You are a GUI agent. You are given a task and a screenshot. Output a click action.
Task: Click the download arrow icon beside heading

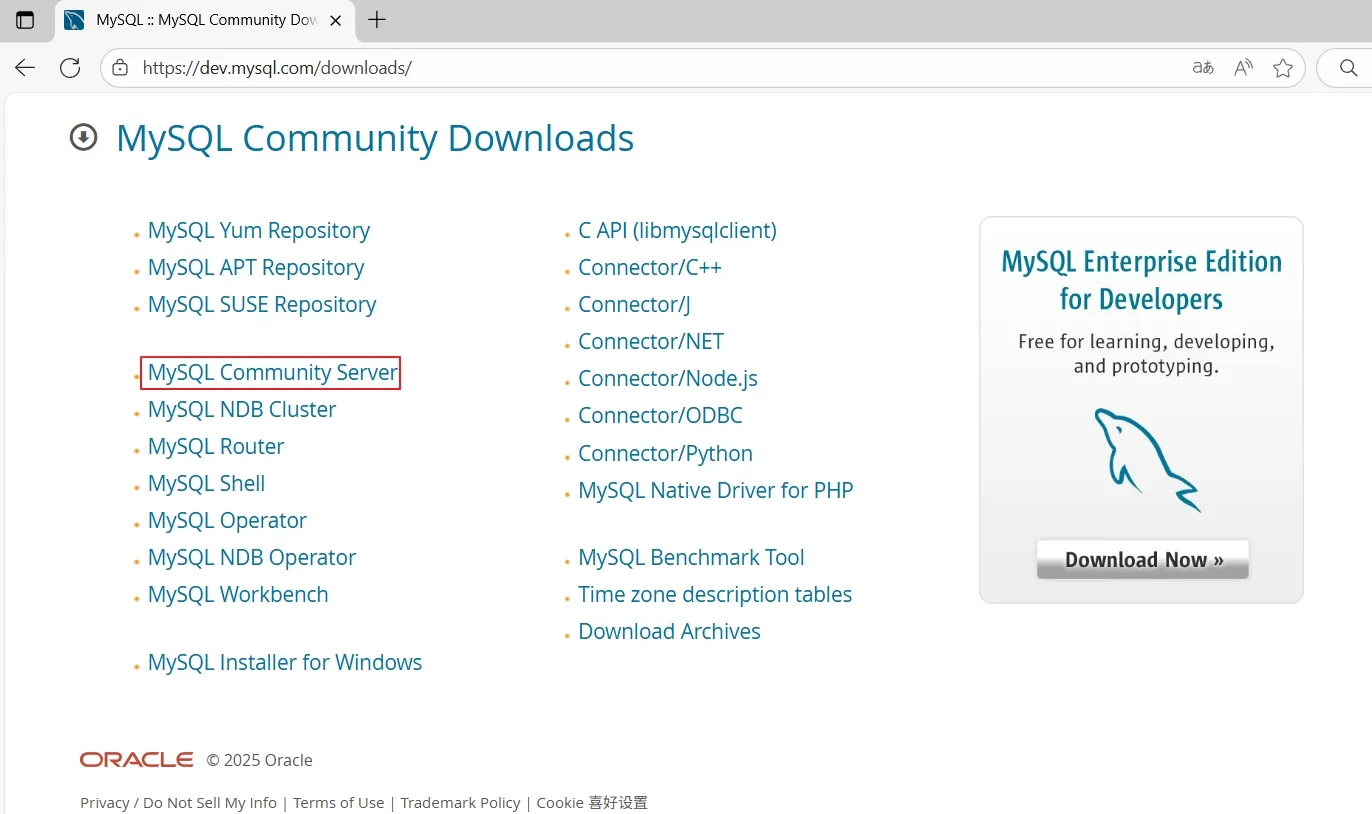[x=83, y=137]
